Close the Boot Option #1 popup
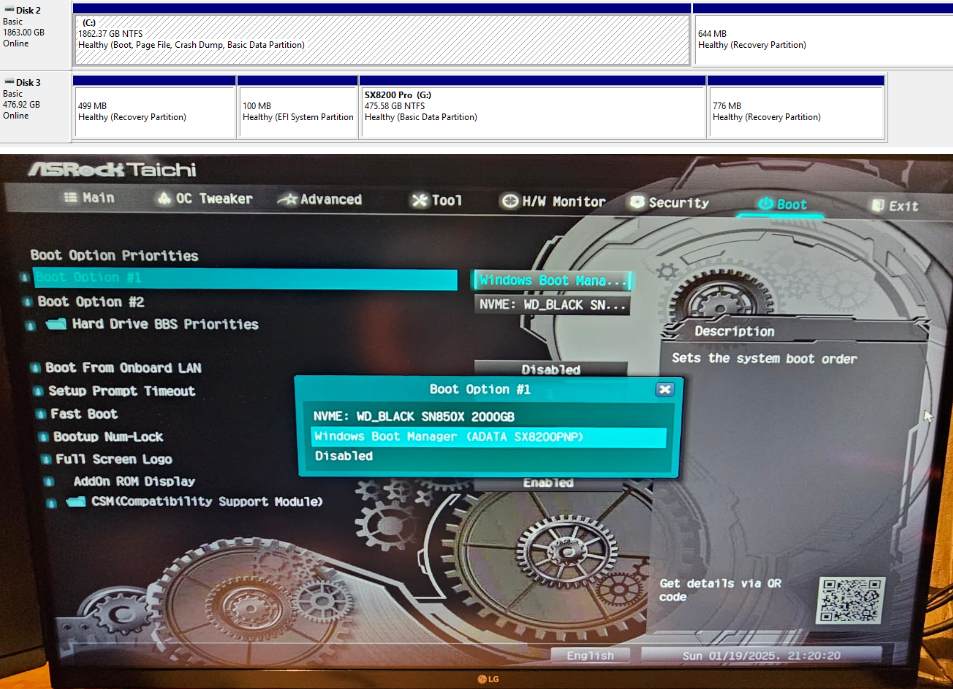This screenshot has height=689, width=953. 665,389
